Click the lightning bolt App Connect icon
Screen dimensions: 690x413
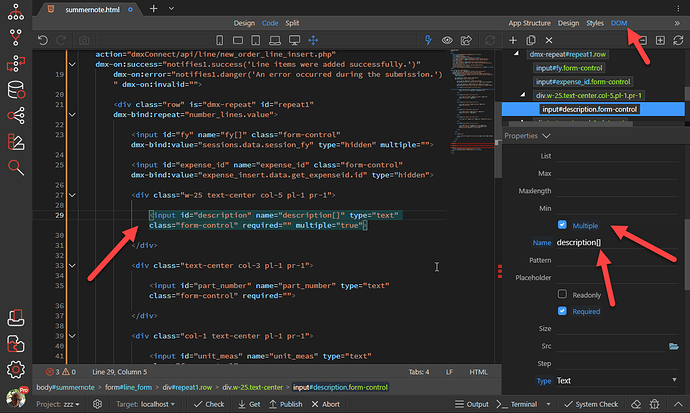pos(428,40)
